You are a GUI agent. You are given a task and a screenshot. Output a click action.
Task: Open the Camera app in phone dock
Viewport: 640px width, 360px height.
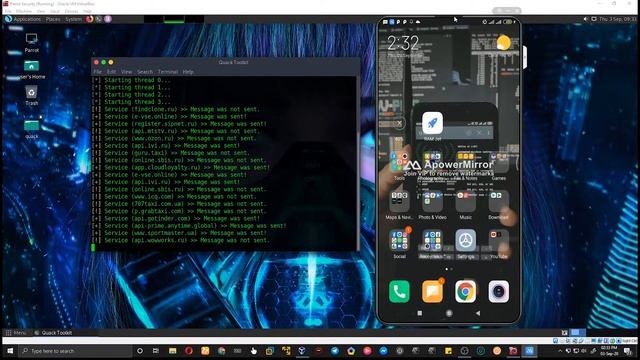click(x=498, y=291)
